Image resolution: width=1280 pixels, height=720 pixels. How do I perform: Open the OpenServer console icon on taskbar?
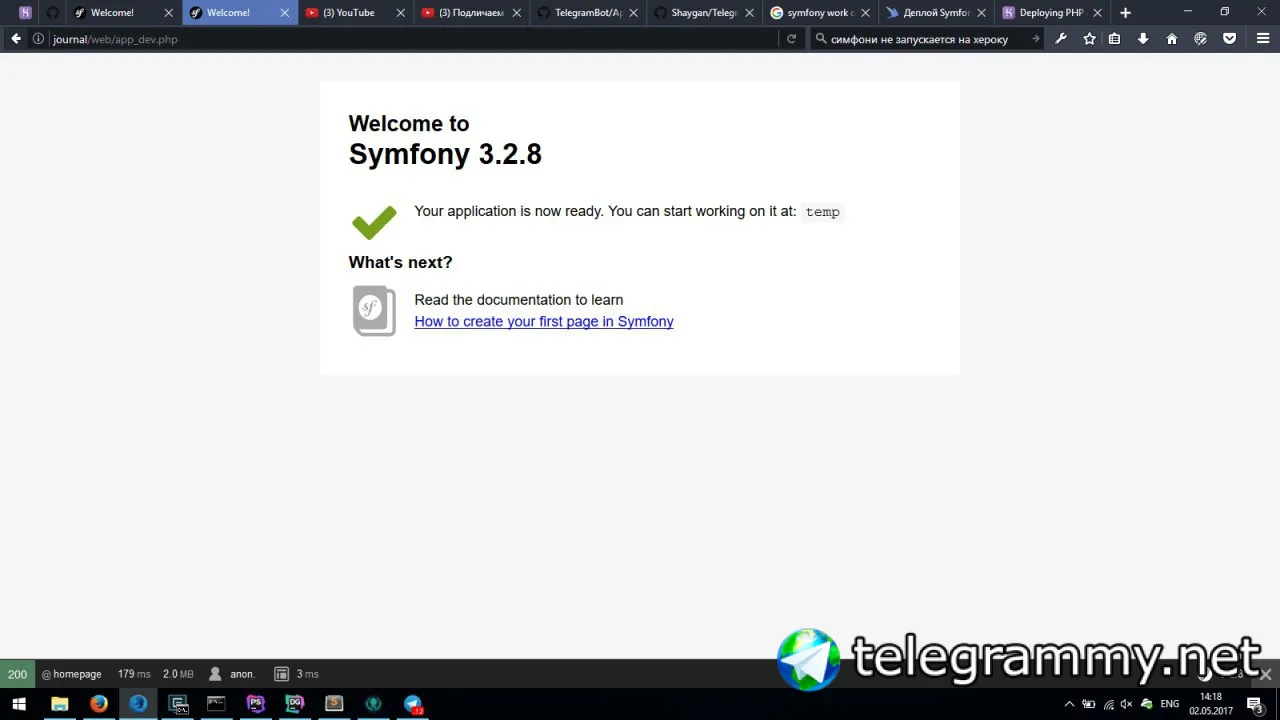[x=178, y=704]
